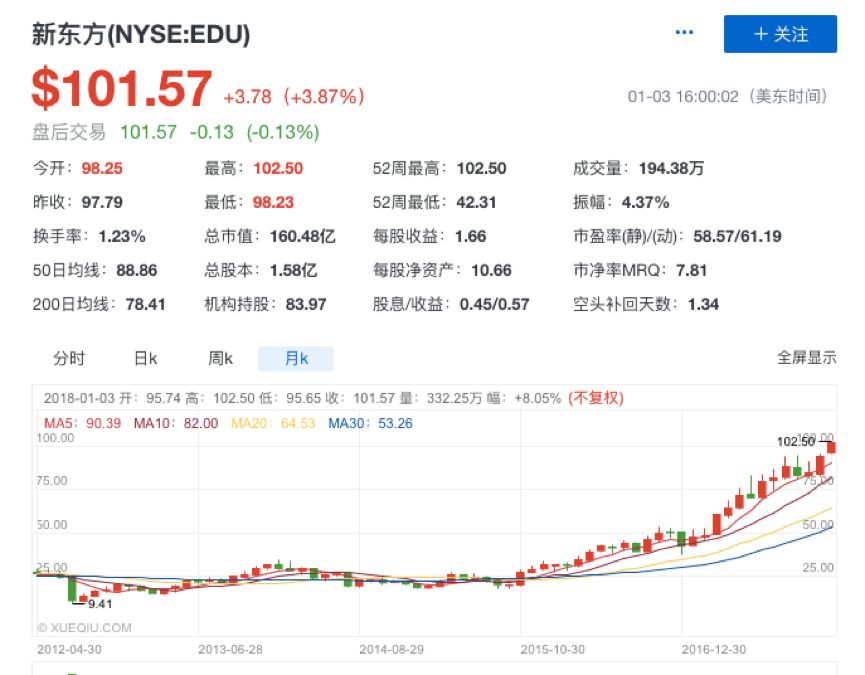Switch to the 分时 chart tab
Viewport: 865px width, 675px height.
tap(69, 359)
